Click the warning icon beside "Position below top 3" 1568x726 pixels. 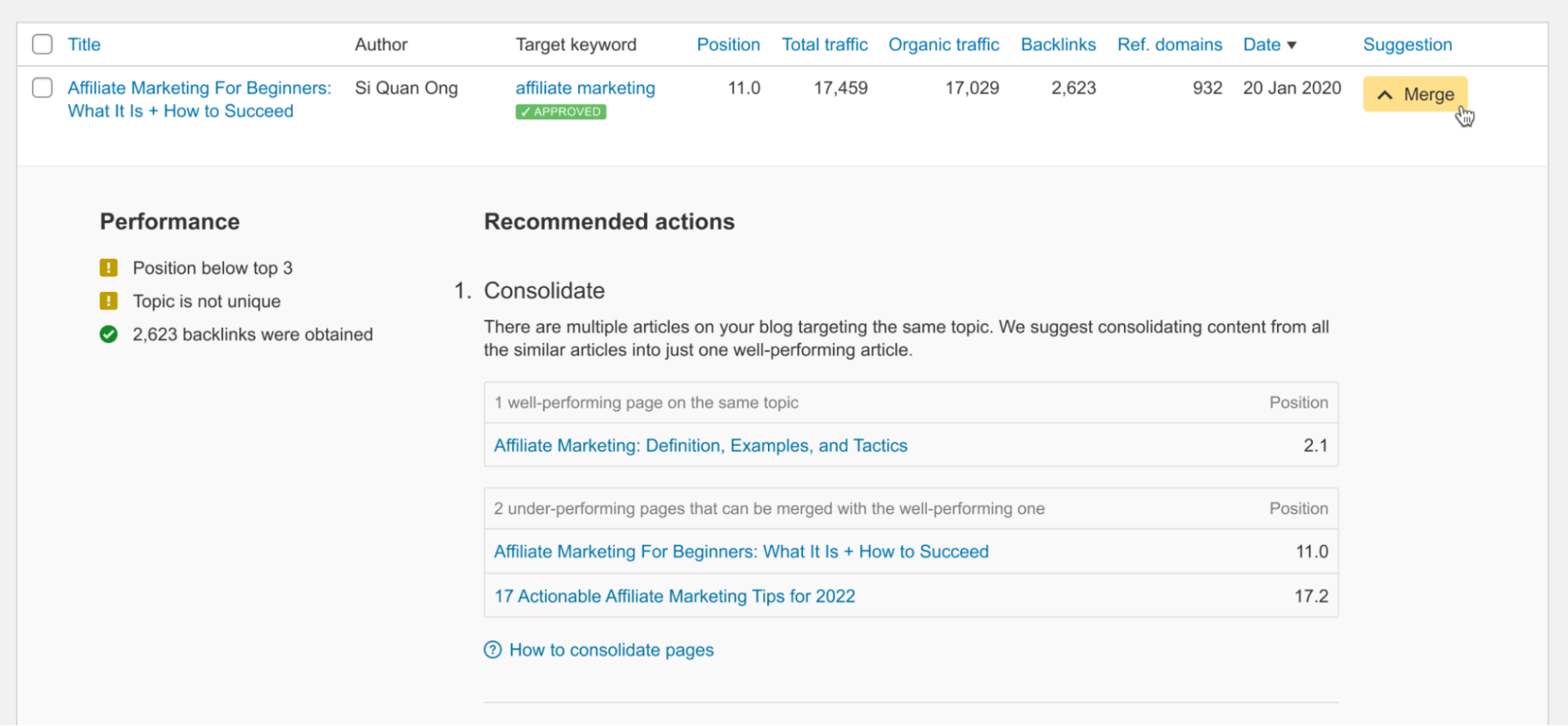coord(108,268)
